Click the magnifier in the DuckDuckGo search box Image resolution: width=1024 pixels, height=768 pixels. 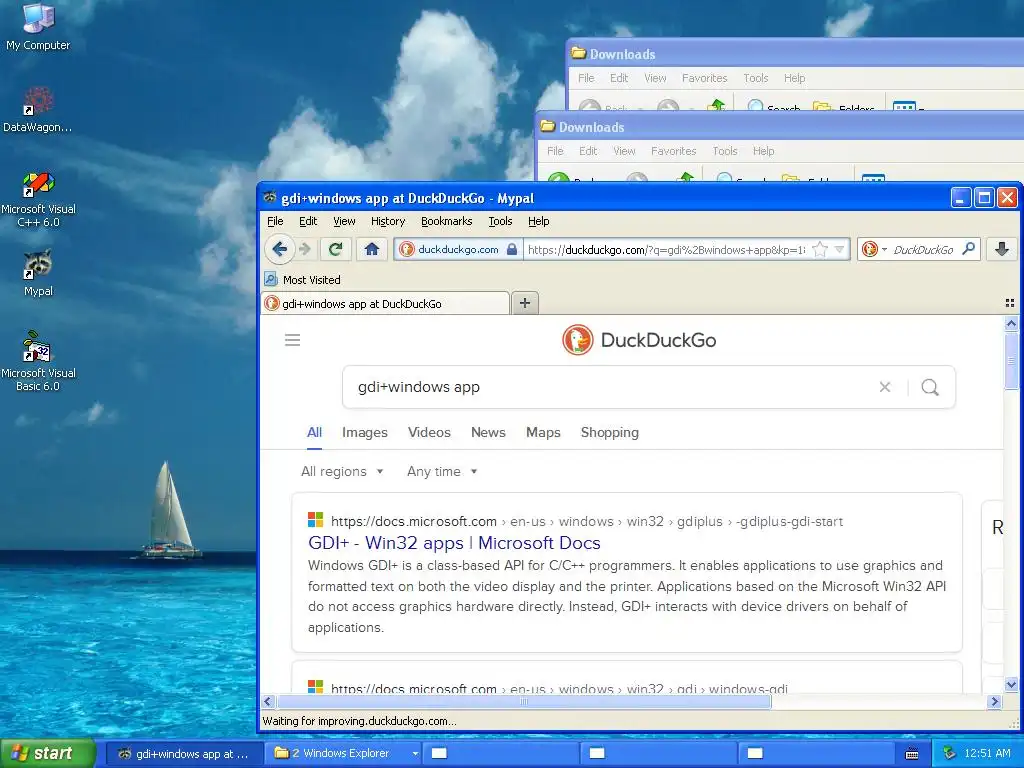969,249
